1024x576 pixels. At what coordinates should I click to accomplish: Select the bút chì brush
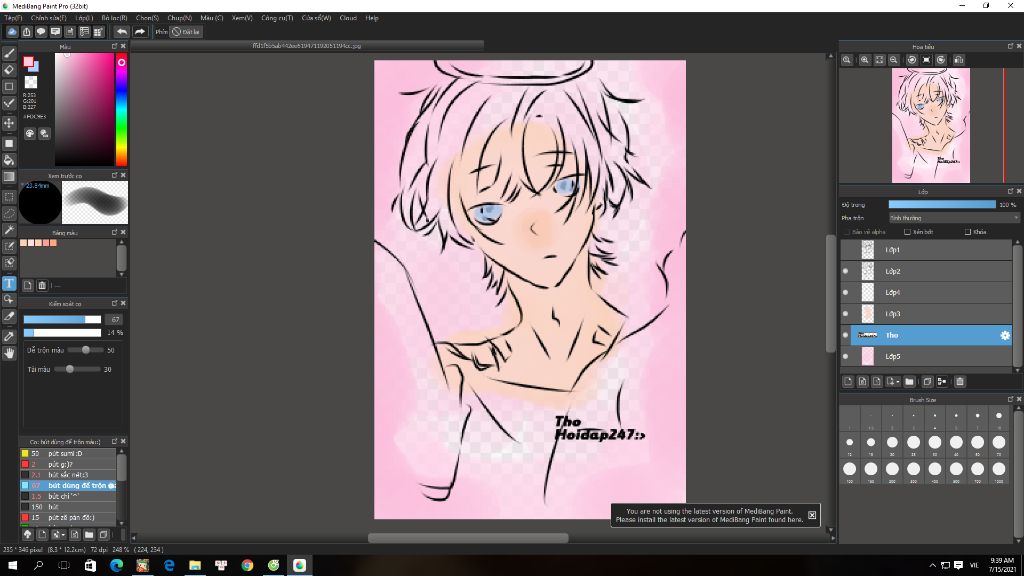tap(68, 496)
